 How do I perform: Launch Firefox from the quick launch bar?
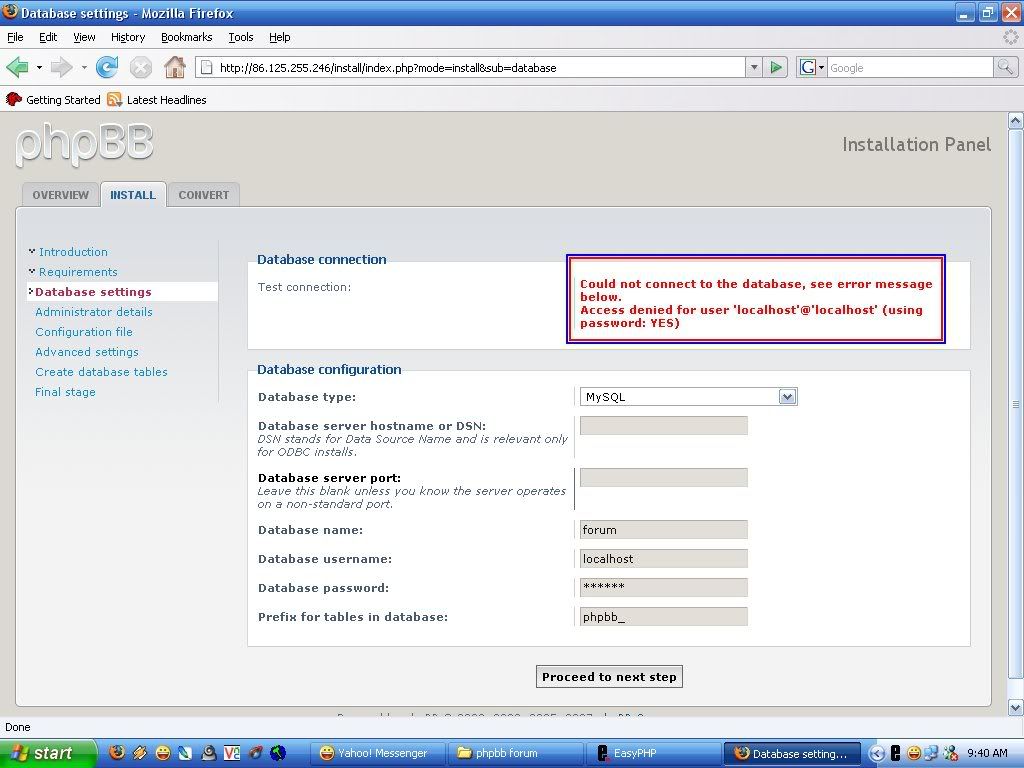(116, 753)
